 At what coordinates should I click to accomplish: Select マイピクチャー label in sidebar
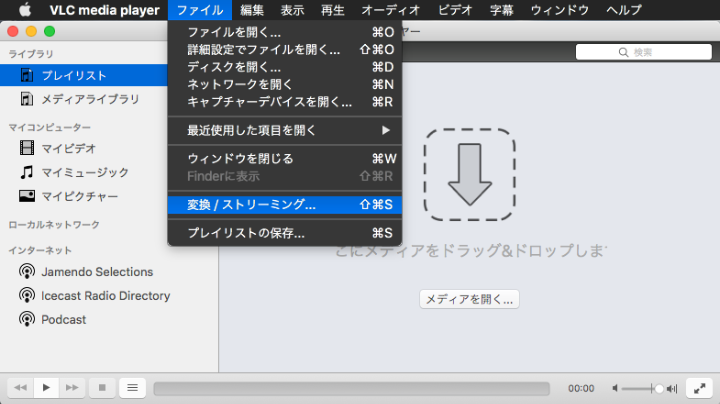(79, 196)
